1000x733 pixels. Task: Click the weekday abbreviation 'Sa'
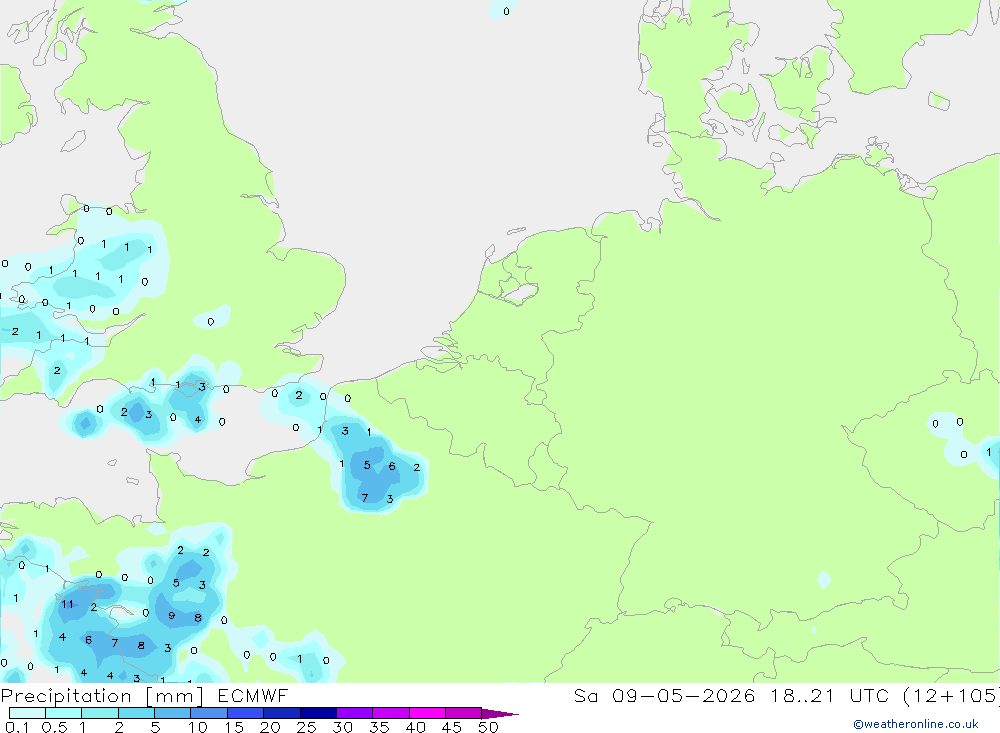(585, 695)
